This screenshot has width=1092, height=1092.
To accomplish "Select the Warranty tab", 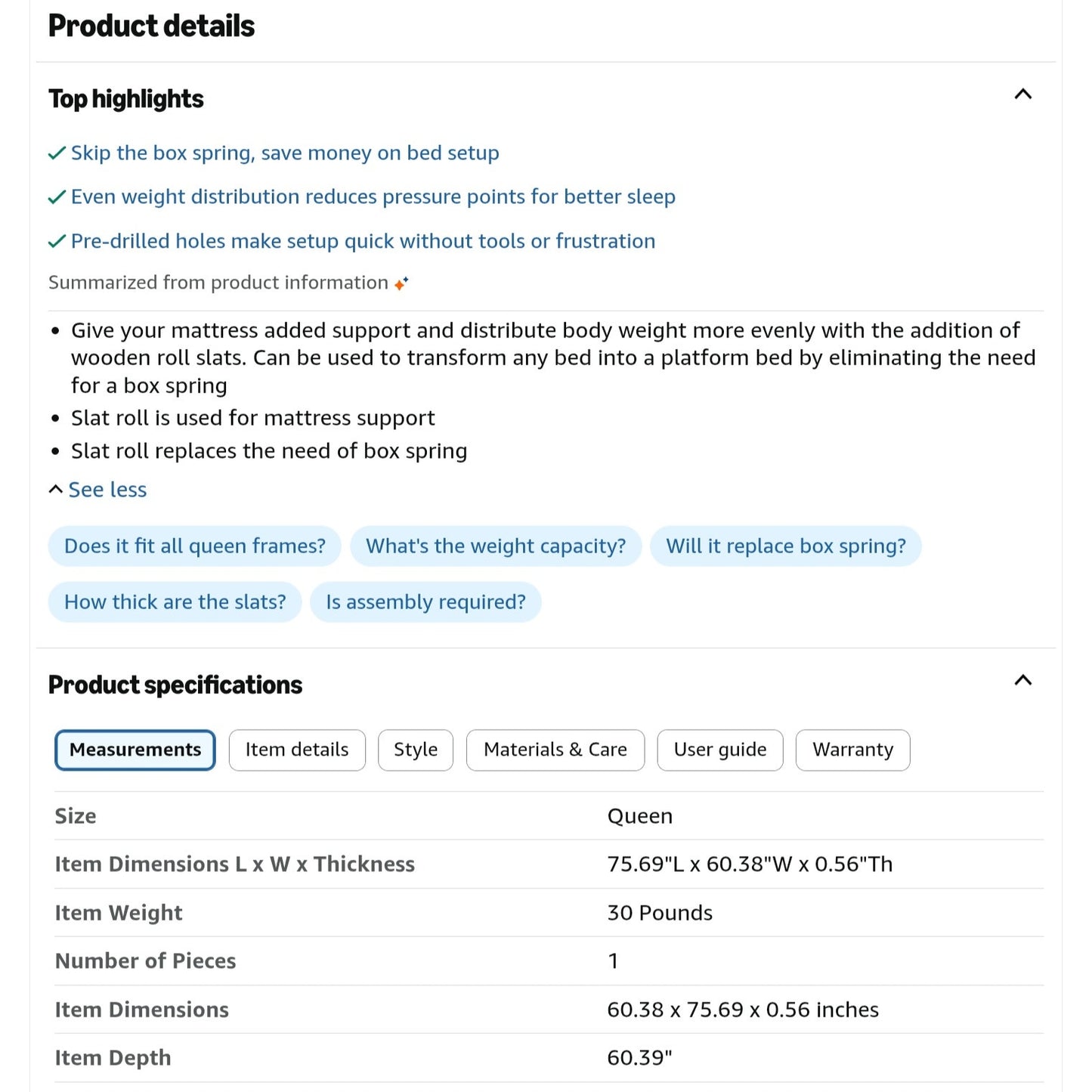I will [x=853, y=750].
